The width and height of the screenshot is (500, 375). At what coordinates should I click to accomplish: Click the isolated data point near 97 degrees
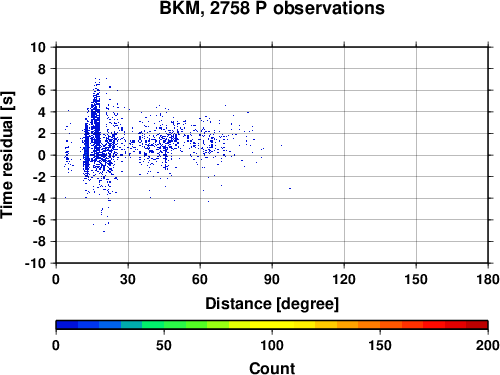(x=290, y=188)
